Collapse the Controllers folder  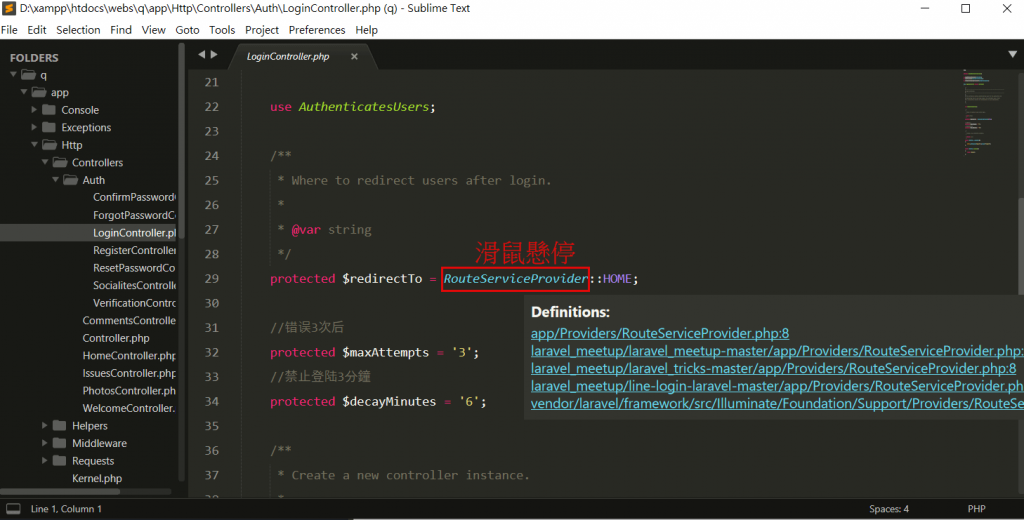point(45,162)
